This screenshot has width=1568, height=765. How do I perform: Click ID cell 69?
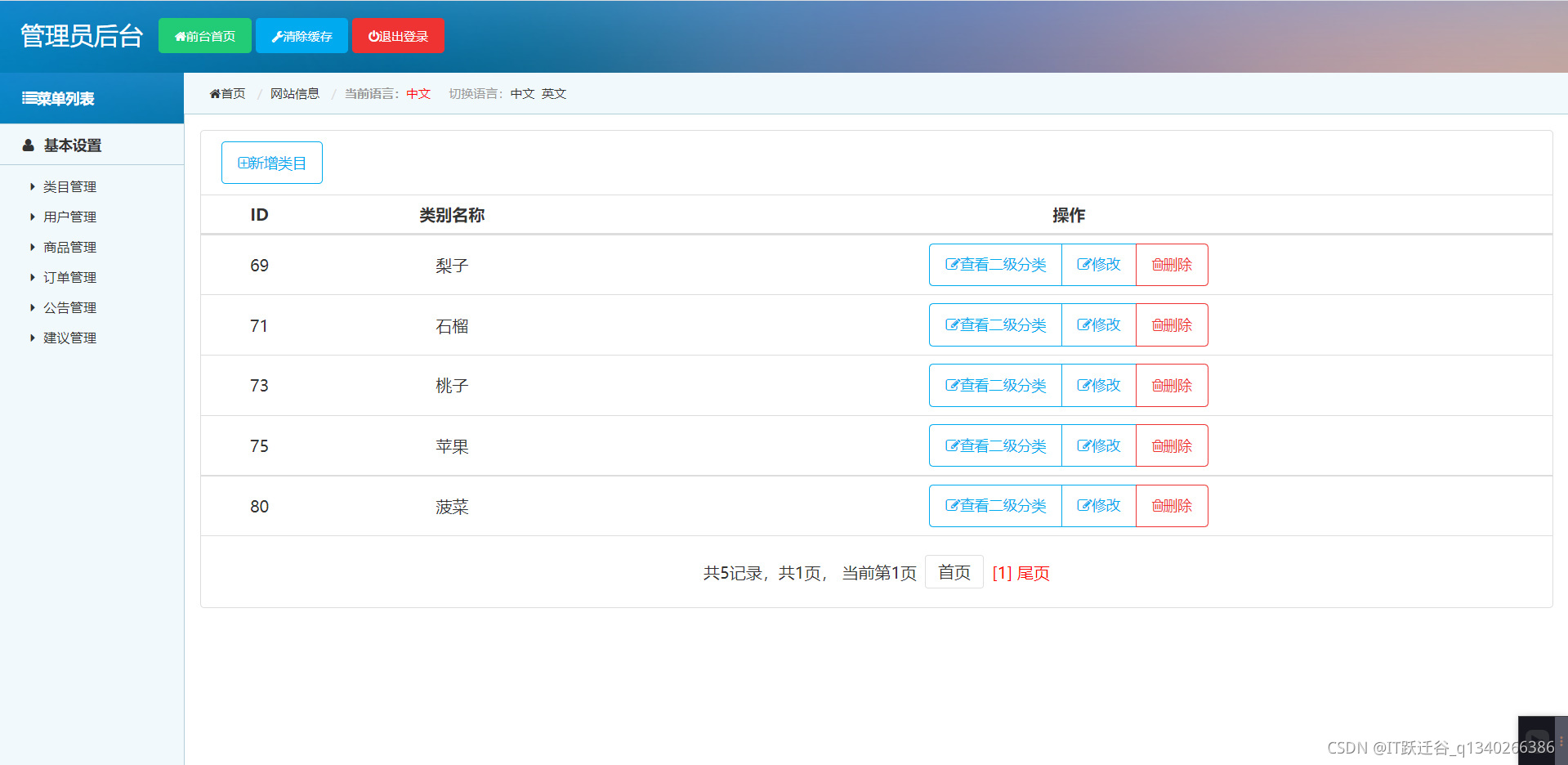point(259,266)
